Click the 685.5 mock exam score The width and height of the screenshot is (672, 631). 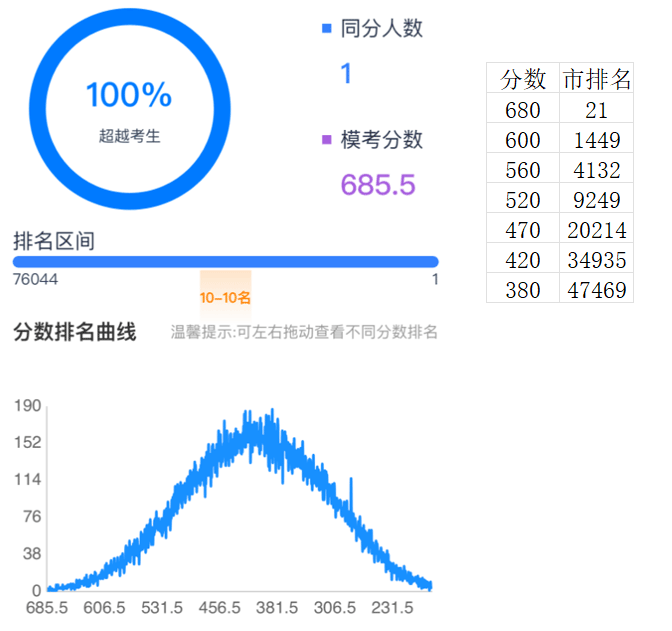[x=377, y=185]
